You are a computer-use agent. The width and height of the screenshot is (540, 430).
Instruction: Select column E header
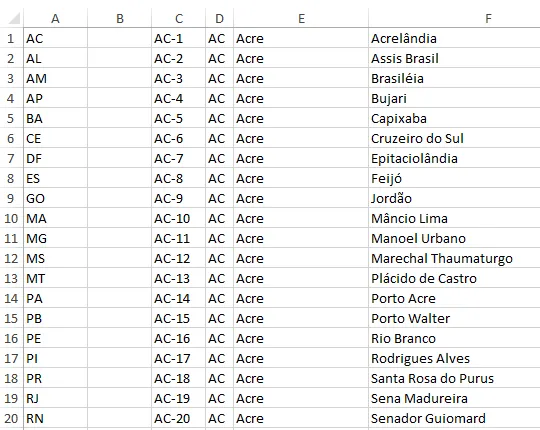click(301, 19)
